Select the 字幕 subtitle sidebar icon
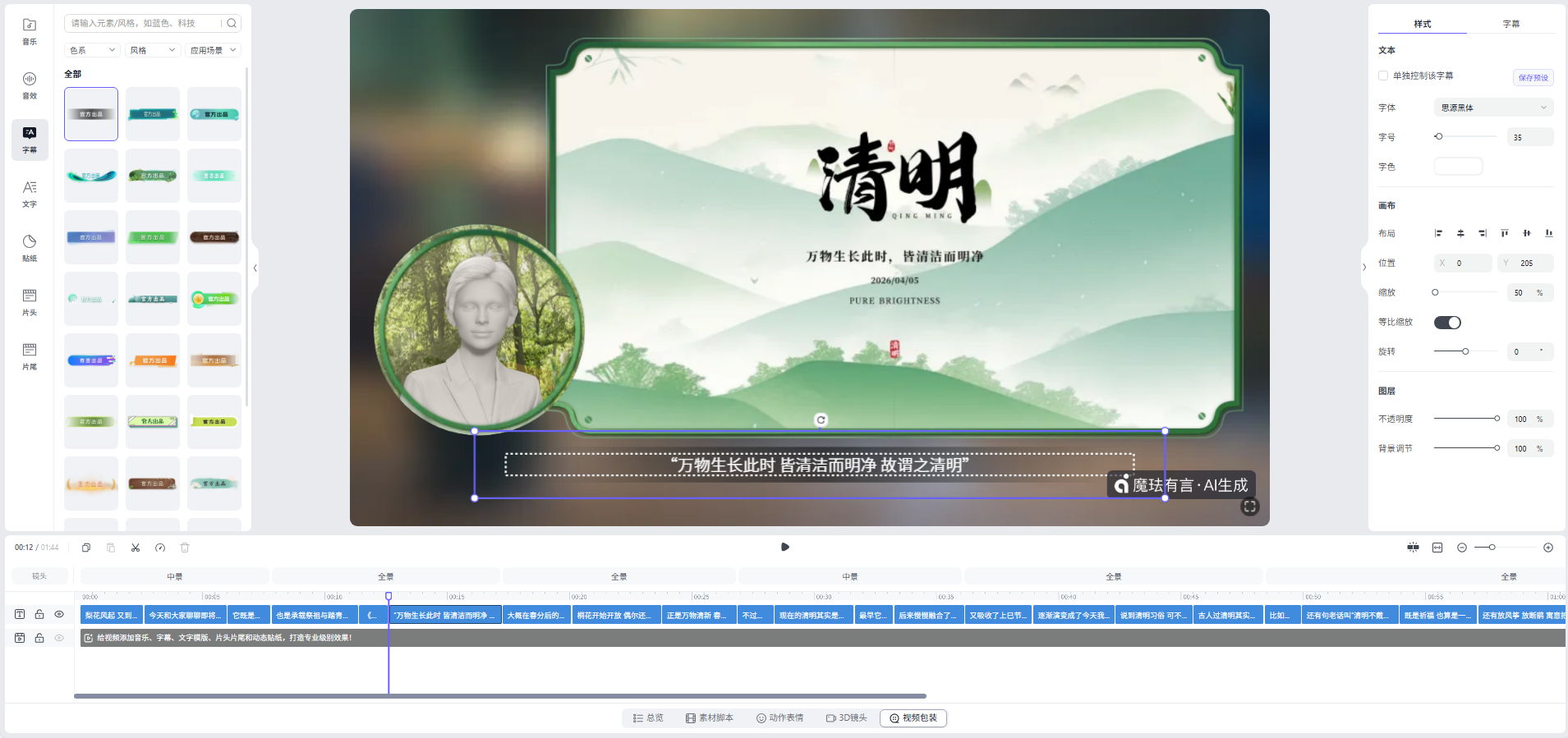This screenshot has height=738, width=1568. [x=30, y=140]
